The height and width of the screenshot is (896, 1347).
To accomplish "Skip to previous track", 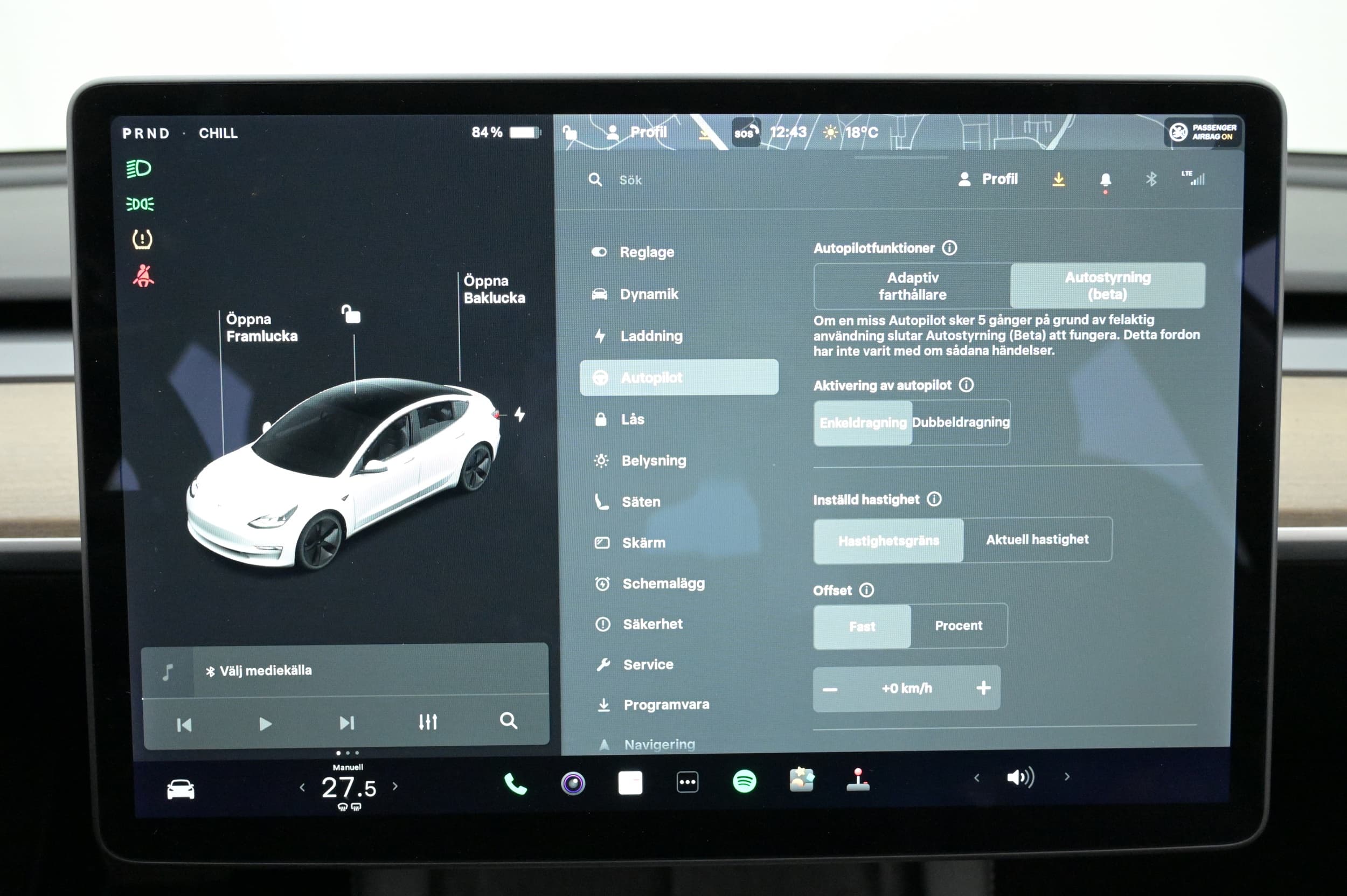I will pos(184,725).
